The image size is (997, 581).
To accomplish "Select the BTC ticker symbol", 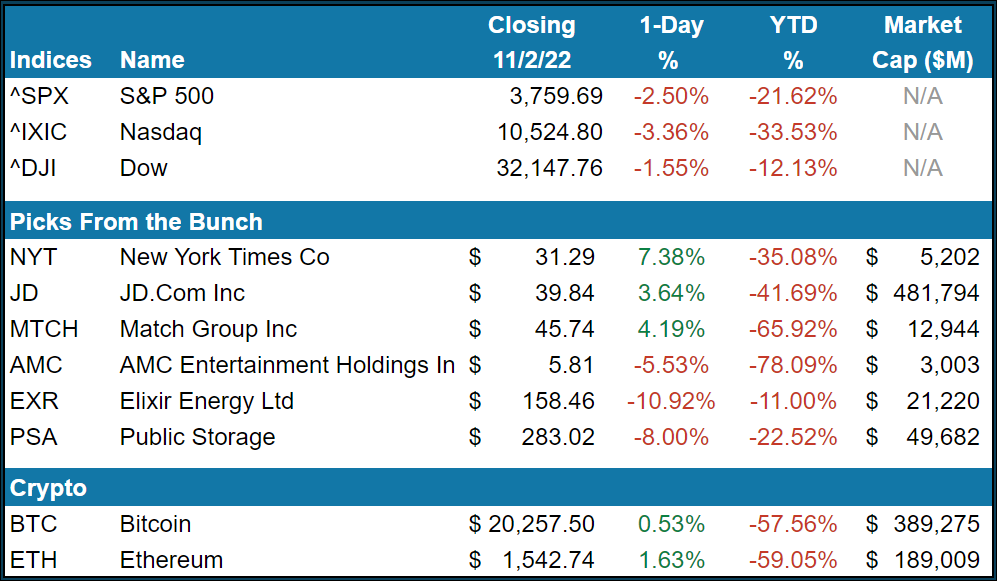I will click(32, 524).
